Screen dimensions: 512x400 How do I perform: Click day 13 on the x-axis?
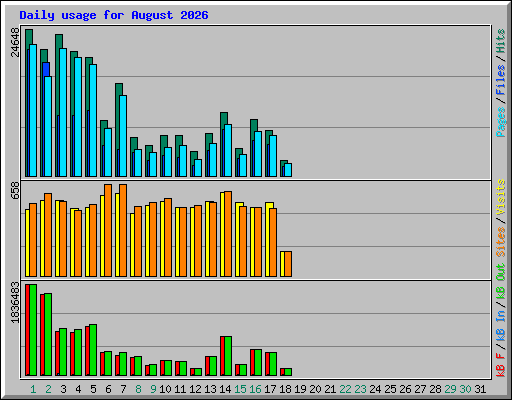210,389
